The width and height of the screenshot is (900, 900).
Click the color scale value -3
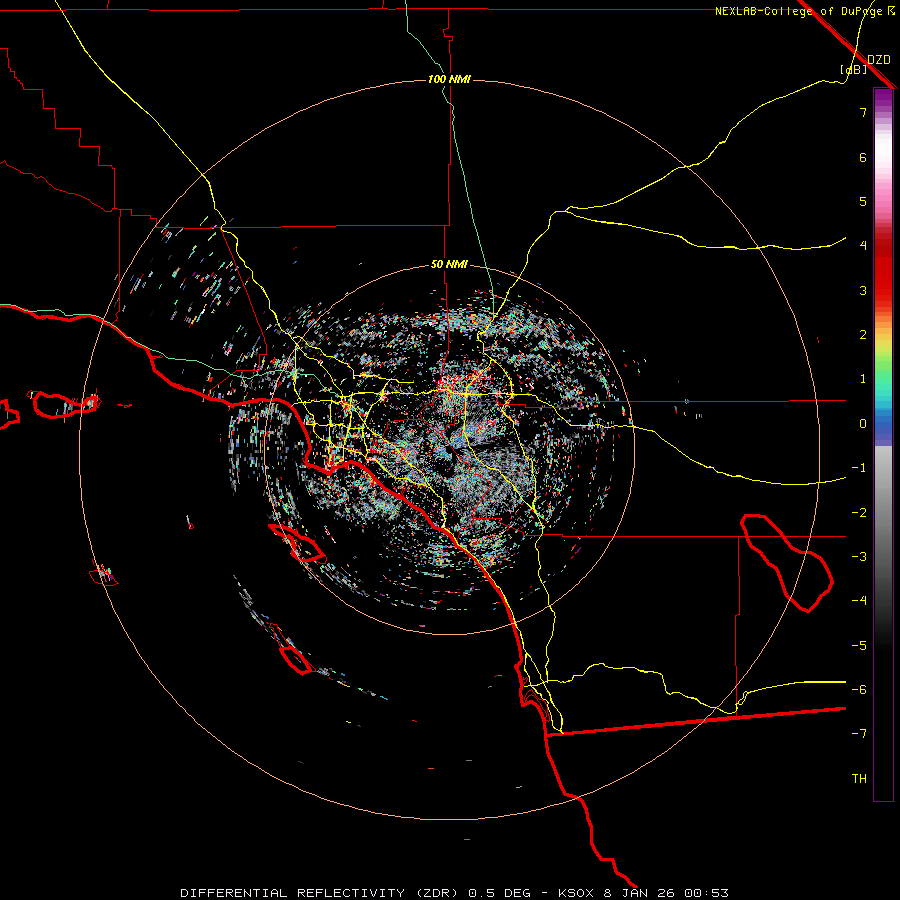pos(859,557)
